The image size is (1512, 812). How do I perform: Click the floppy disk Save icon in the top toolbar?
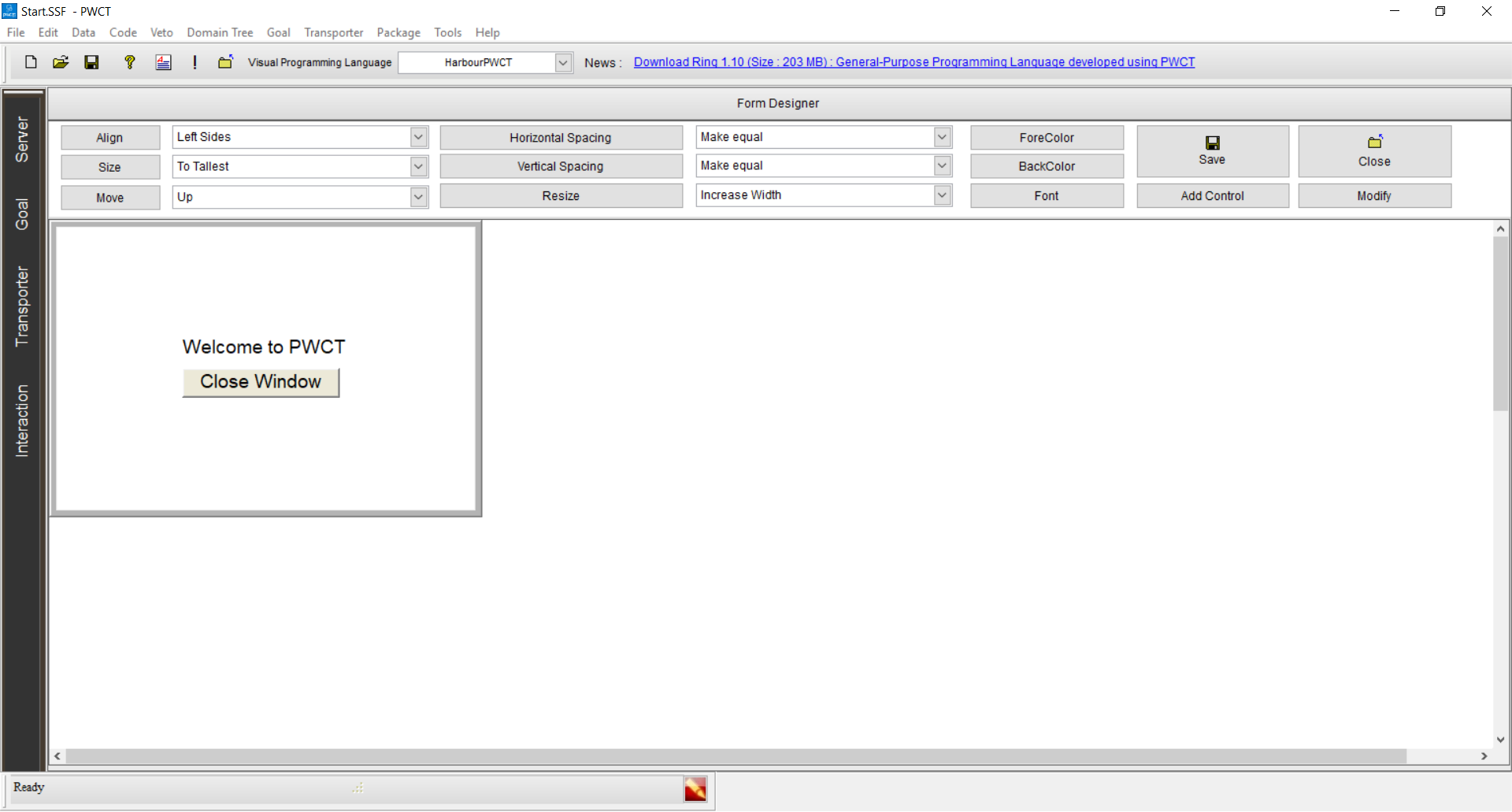pyautogui.click(x=92, y=62)
